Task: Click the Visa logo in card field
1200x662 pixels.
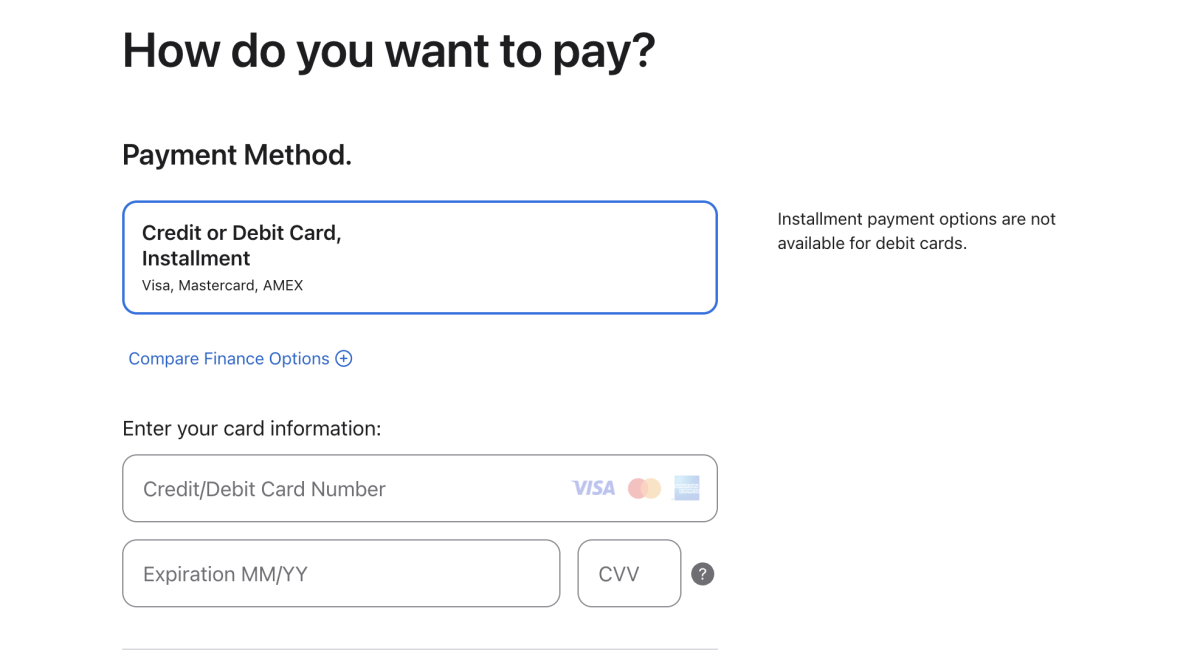Action: point(593,488)
